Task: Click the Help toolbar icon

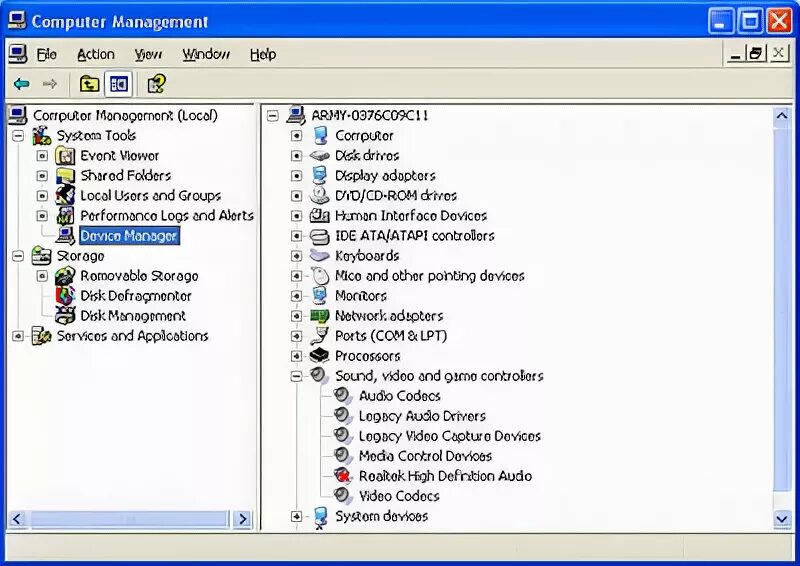Action: tap(156, 84)
